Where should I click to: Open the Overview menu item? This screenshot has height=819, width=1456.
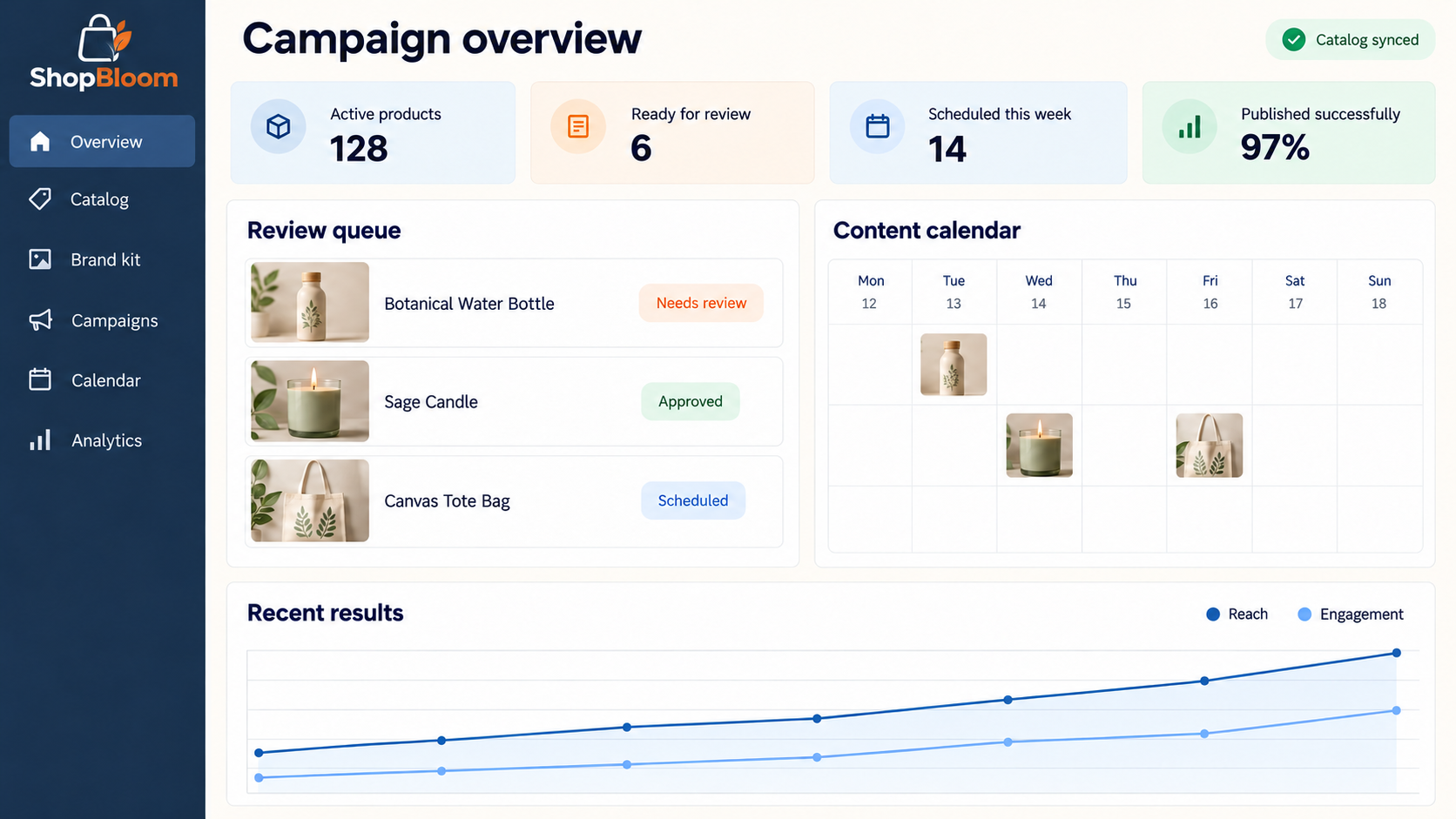click(102, 141)
